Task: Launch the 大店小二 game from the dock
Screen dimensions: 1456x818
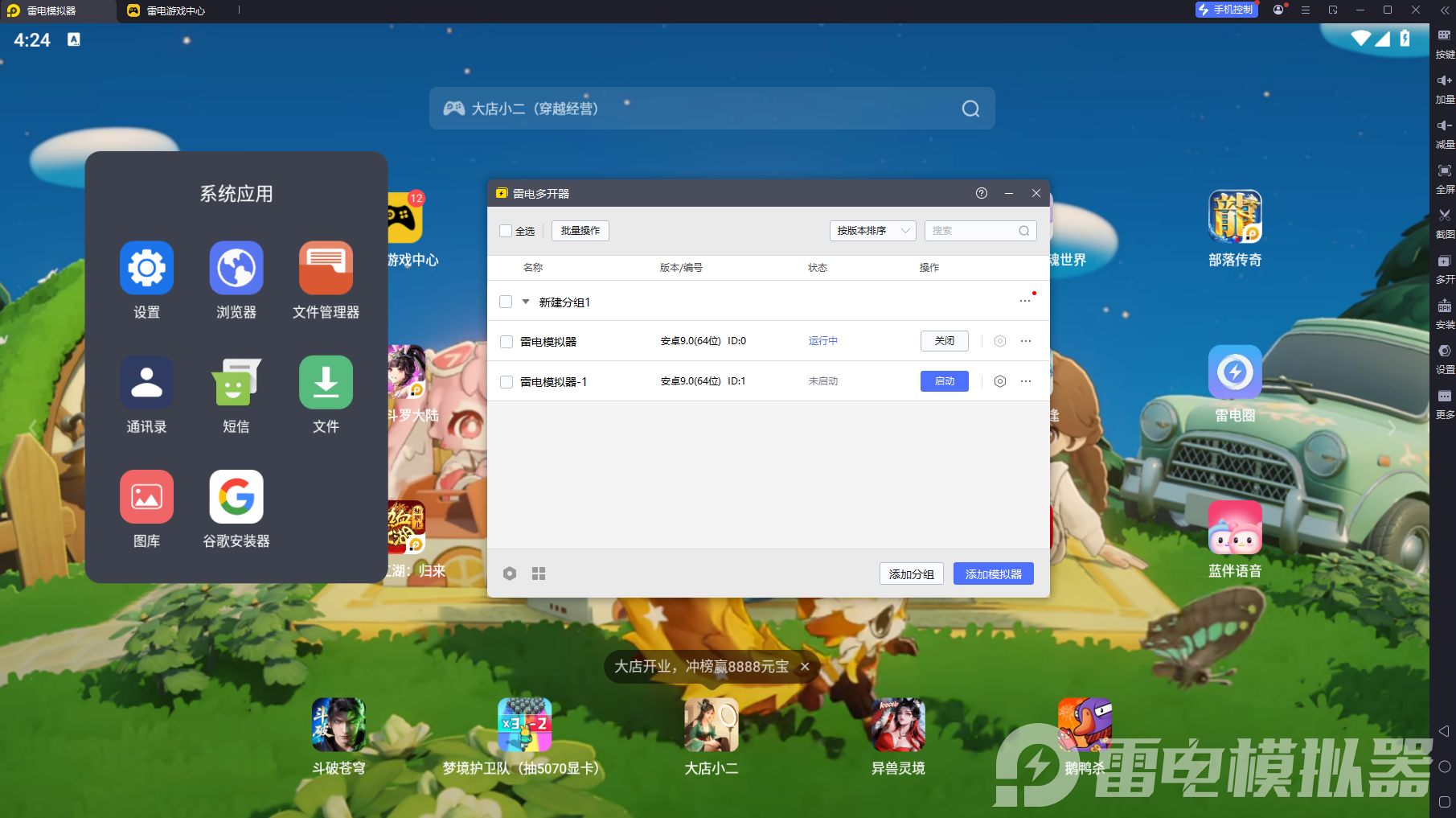Action: 712,724
